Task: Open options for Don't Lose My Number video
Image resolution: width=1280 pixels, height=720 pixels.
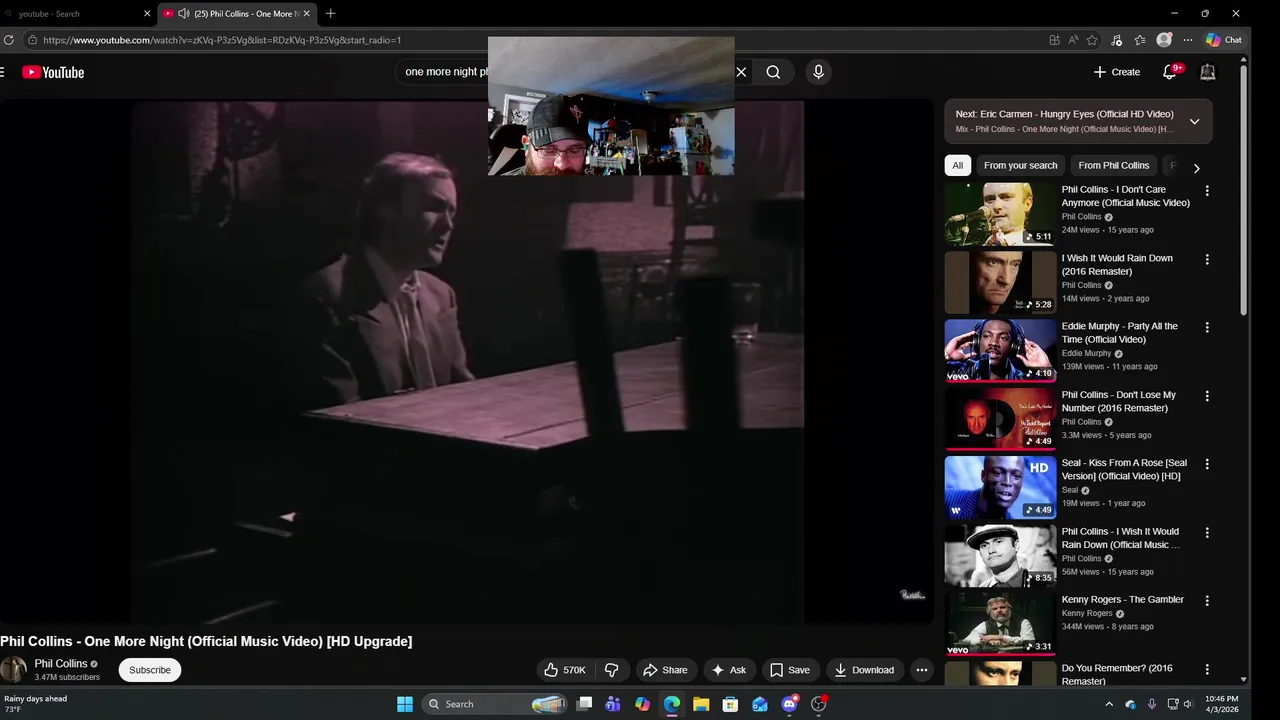Action: click(x=1207, y=396)
